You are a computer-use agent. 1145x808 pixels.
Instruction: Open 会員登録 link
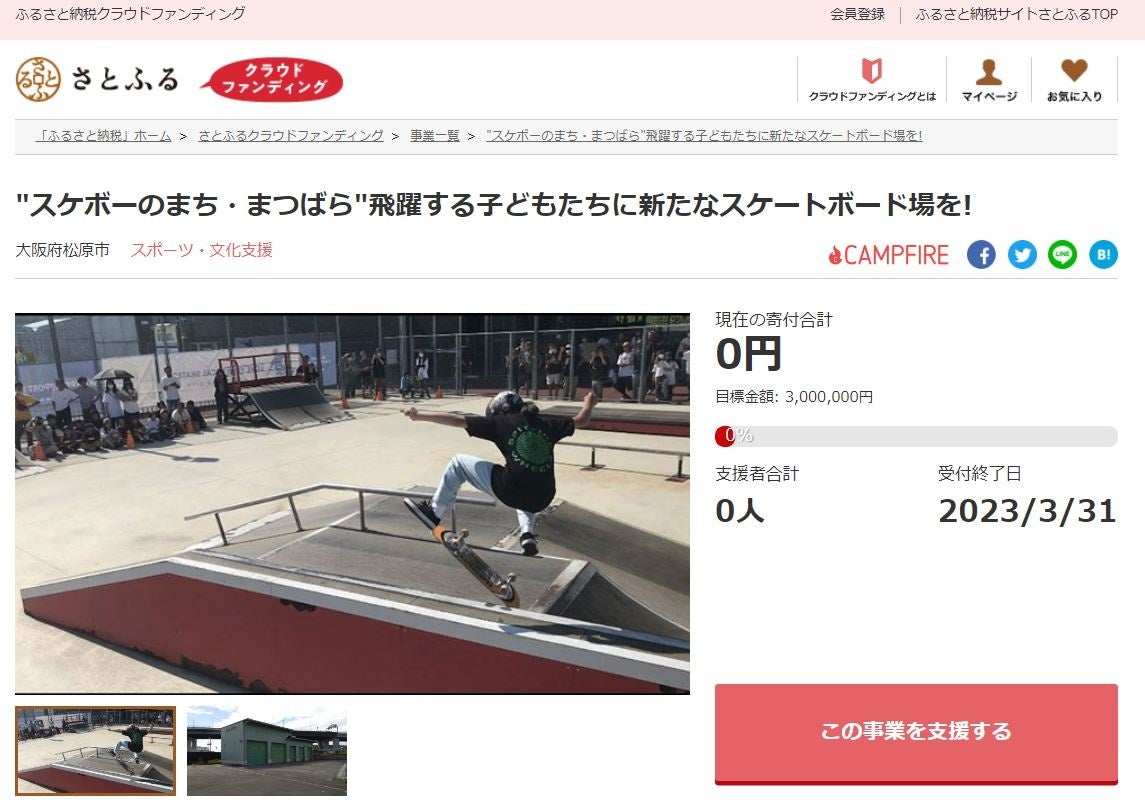click(857, 14)
